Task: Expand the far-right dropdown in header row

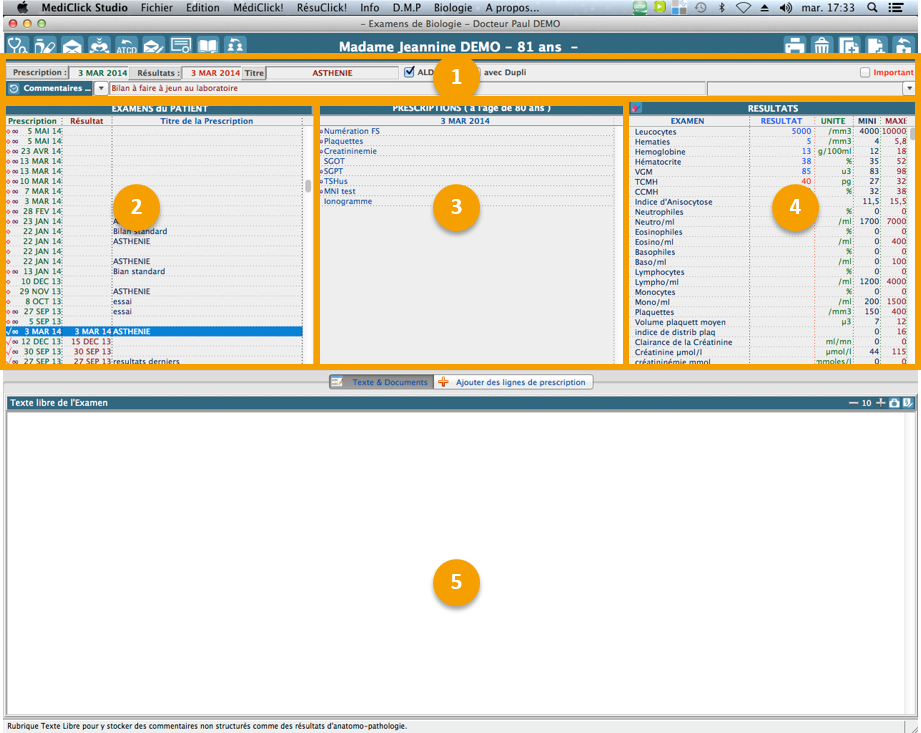Action: (908, 88)
